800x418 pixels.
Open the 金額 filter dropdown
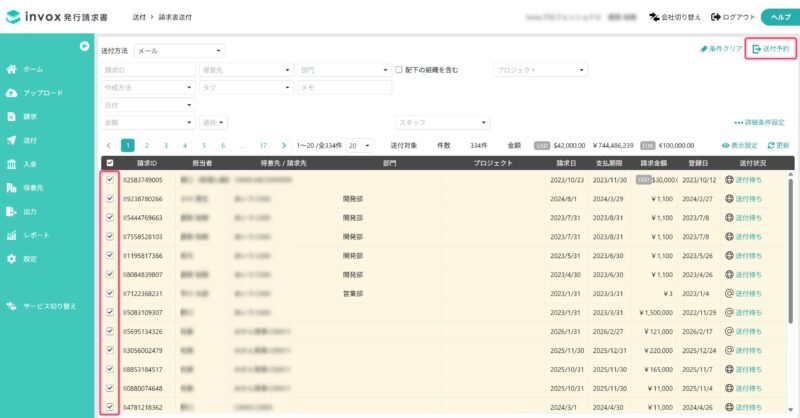tap(148, 122)
